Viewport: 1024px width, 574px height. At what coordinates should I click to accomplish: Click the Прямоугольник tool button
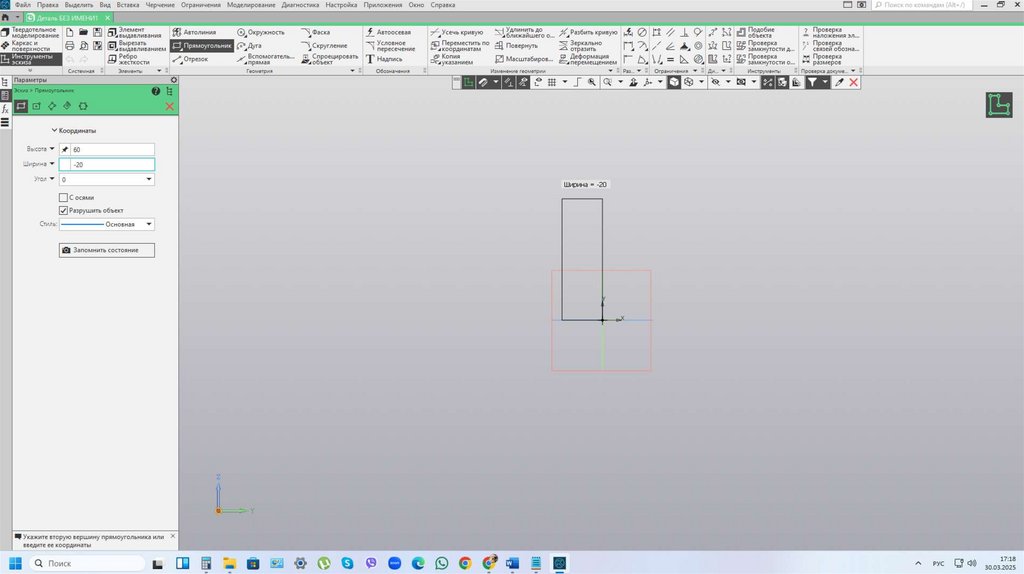tap(202, 46)
